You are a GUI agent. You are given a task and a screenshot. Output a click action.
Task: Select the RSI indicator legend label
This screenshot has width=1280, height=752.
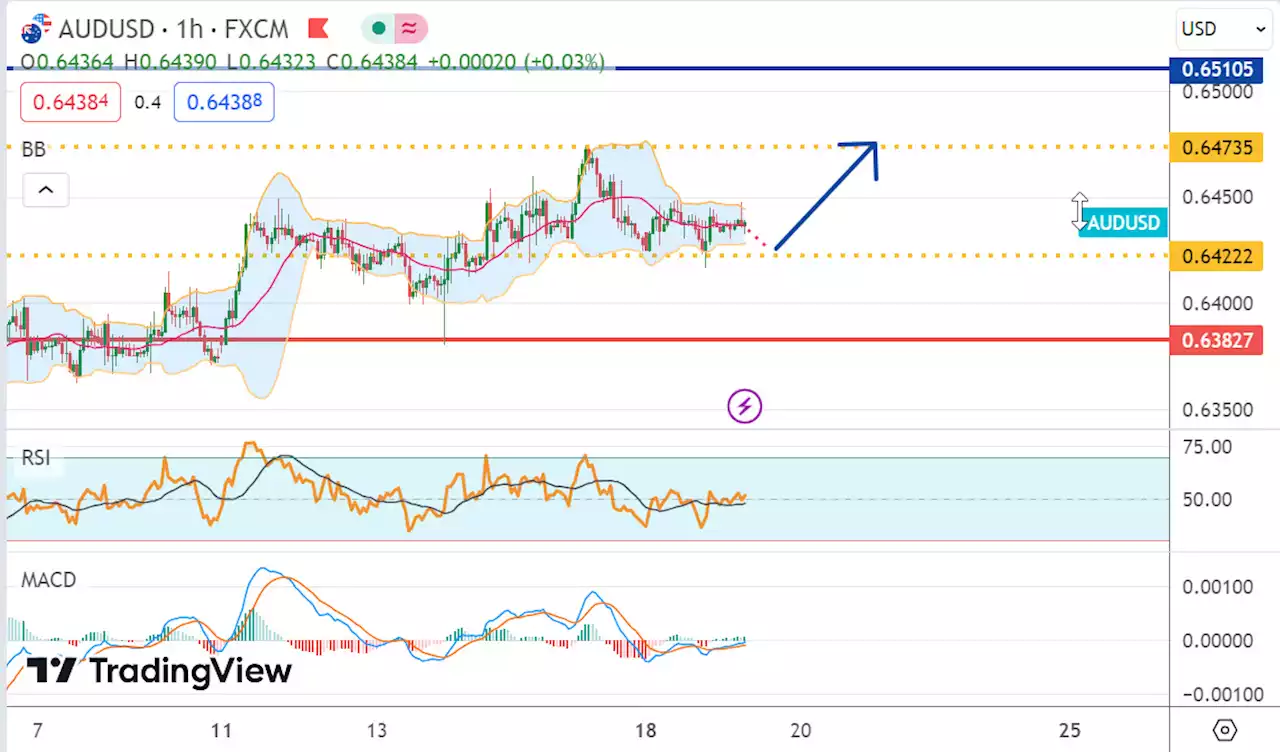(x=36, y=459)
